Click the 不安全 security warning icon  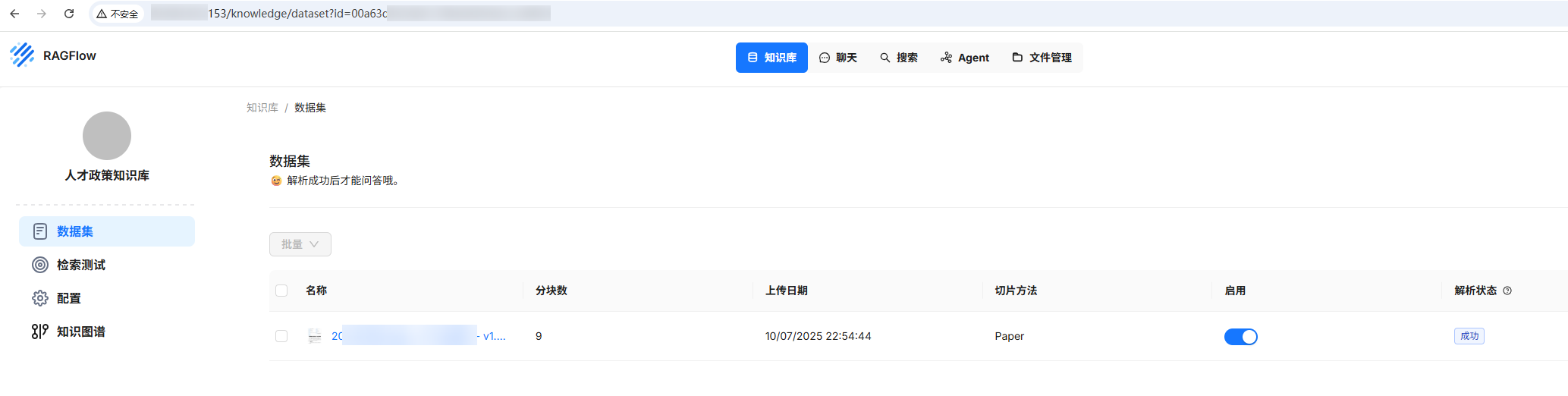[102, 14]
